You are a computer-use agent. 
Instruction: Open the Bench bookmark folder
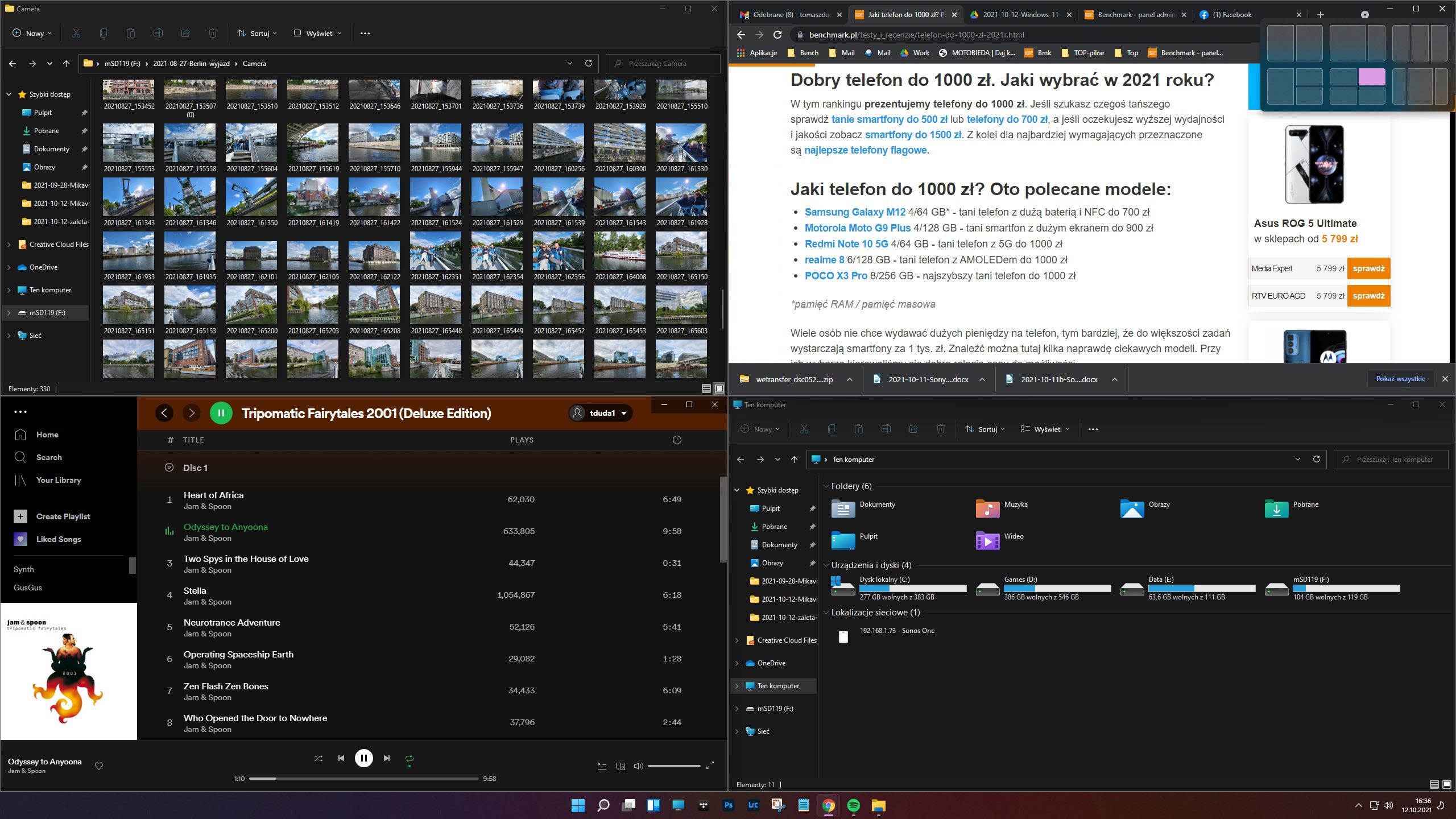coord(803,53)
